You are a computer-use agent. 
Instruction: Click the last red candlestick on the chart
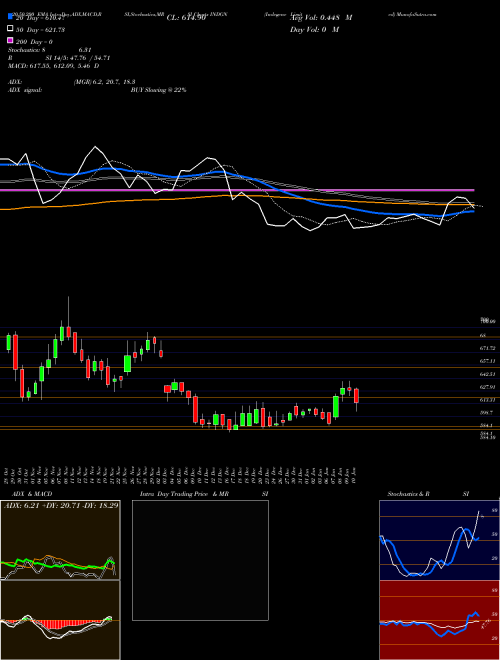click(x=356, y=396)
